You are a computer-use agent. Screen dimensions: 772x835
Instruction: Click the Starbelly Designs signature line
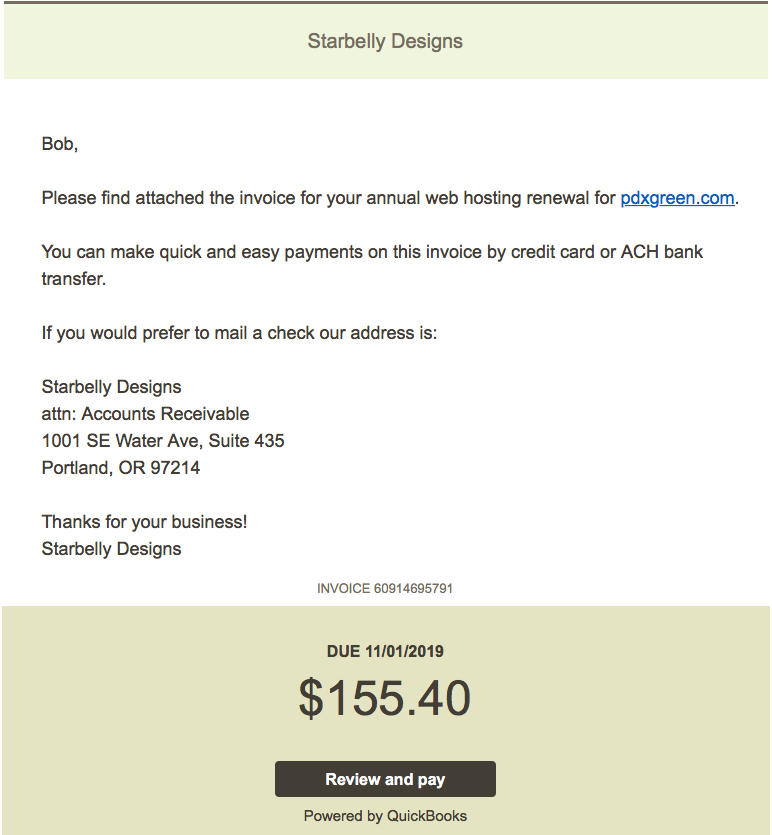111,549
